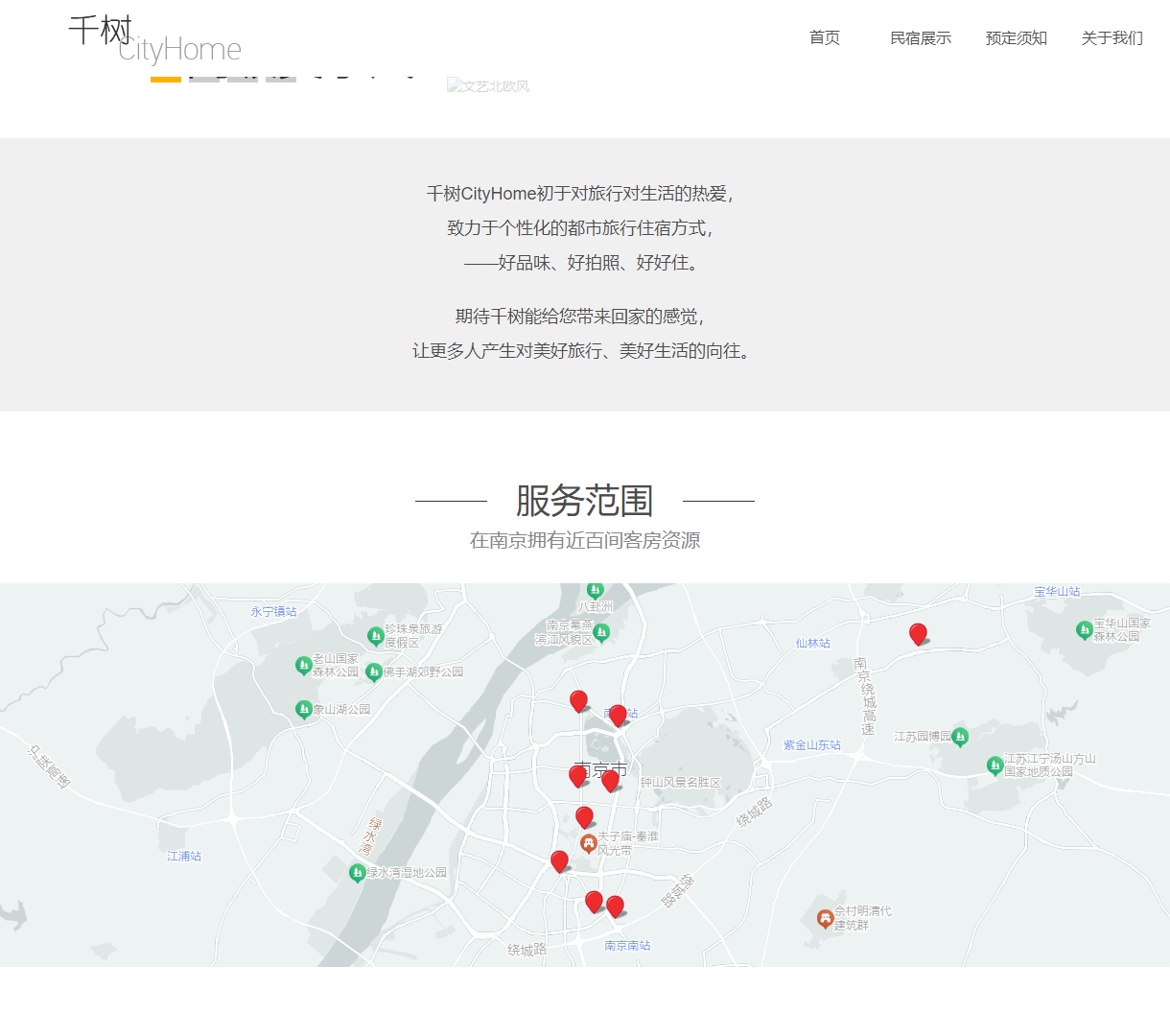The image size is (1170, 1036).
Task: Click the 夫子庙·秦淮风光带 attraction icon
Action: pyautogui.click(x=591, y=843)
